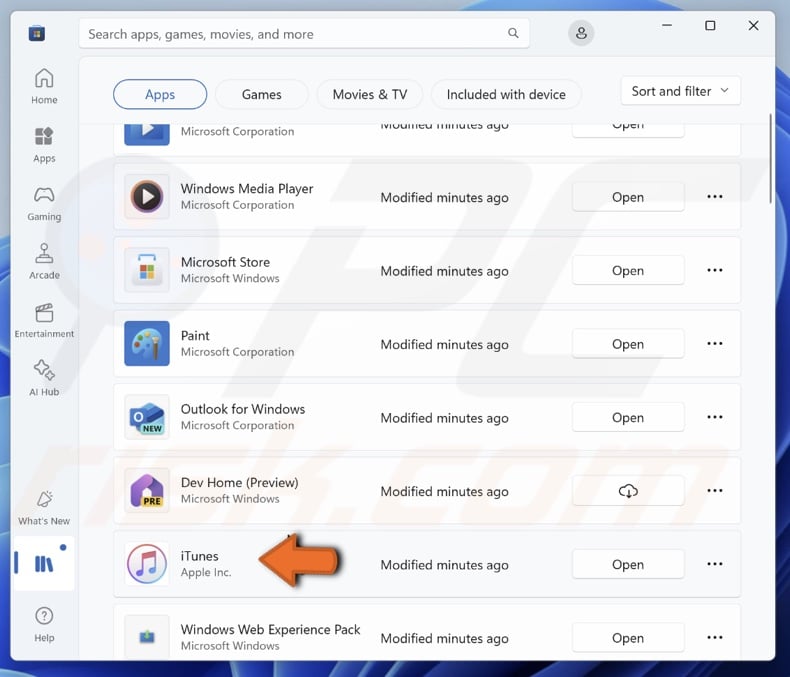Expand the Sort and filter dropdown
Viewport: 790px width, 677px height.
tap(680, 91)
